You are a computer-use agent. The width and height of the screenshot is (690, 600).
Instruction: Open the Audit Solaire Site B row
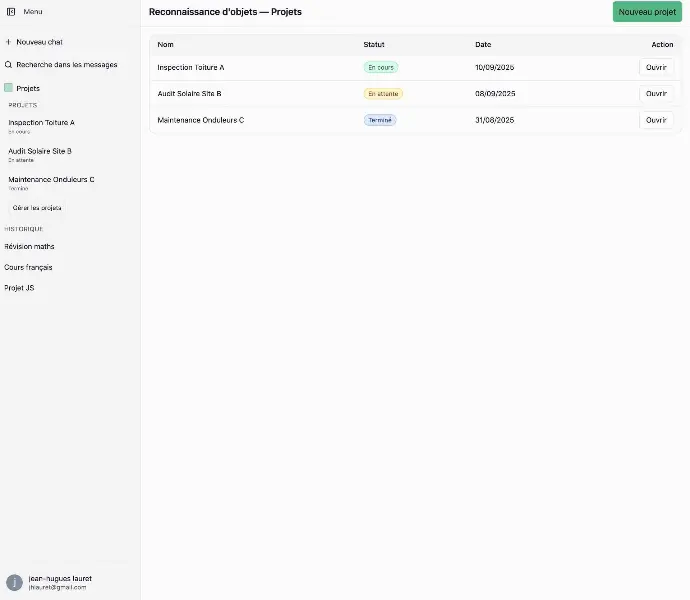pyautogui.click(x=656, y=93)
